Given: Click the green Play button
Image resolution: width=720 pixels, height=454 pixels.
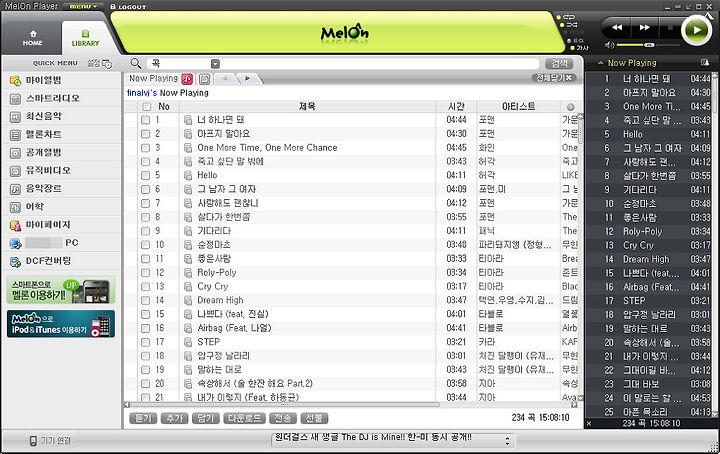Looking at the screenshot, I should coord(697,30).
